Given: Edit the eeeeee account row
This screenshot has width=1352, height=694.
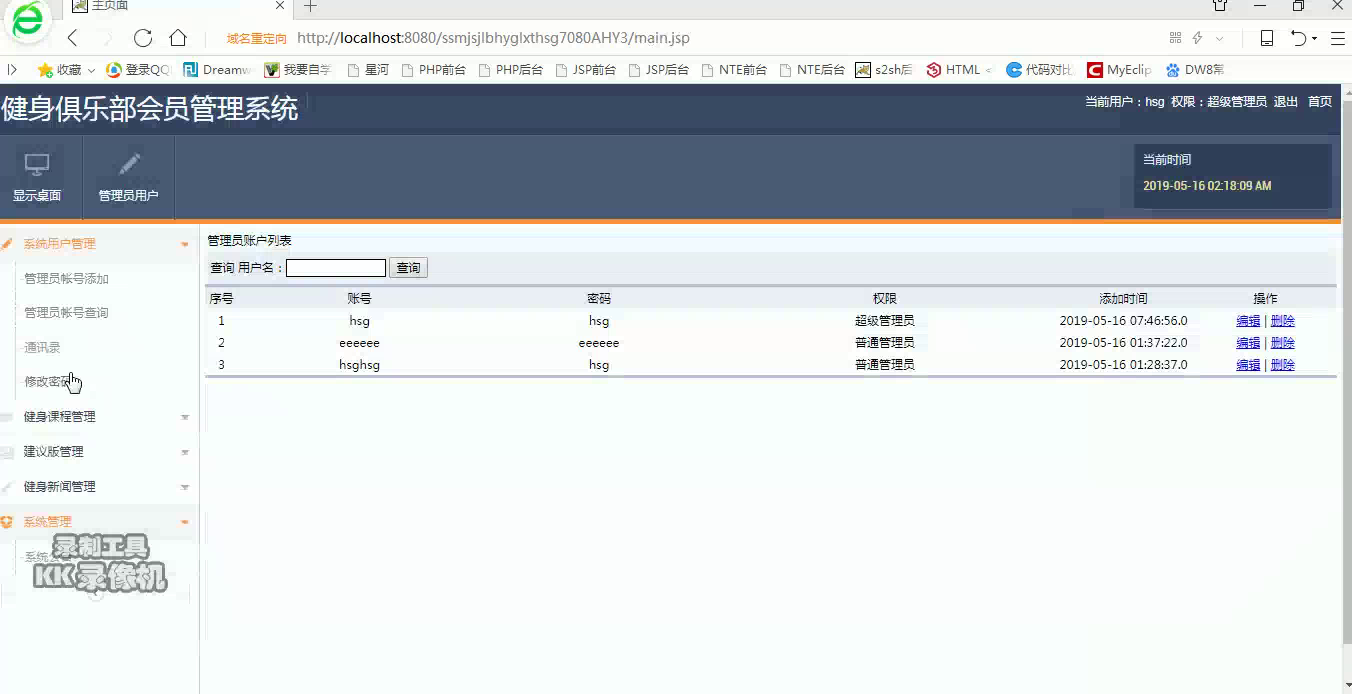Looking at the screenshot, I should point(1248,343).
